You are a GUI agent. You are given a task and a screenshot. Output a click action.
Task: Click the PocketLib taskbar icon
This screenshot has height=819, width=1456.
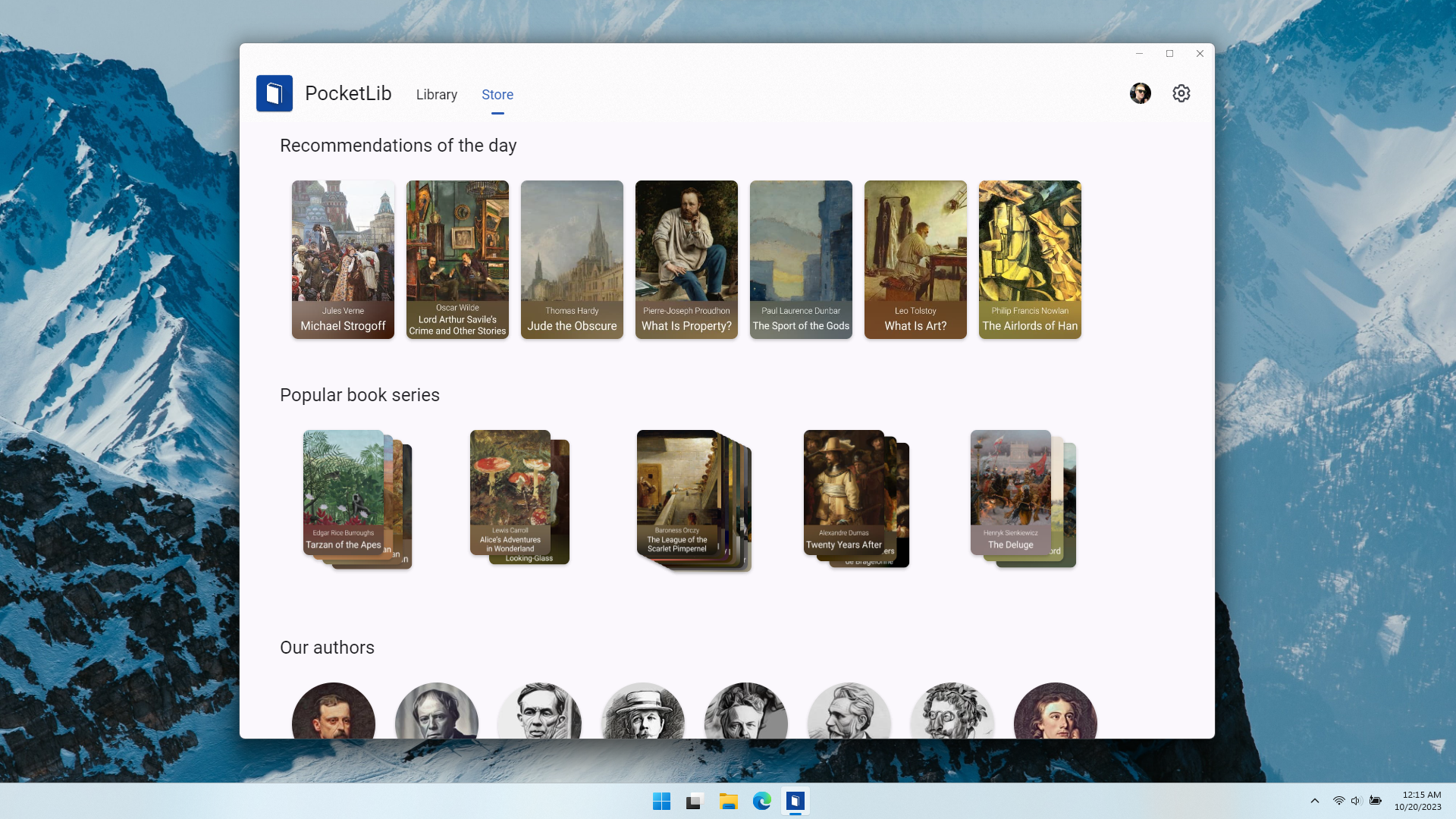[x=795, y=802]
